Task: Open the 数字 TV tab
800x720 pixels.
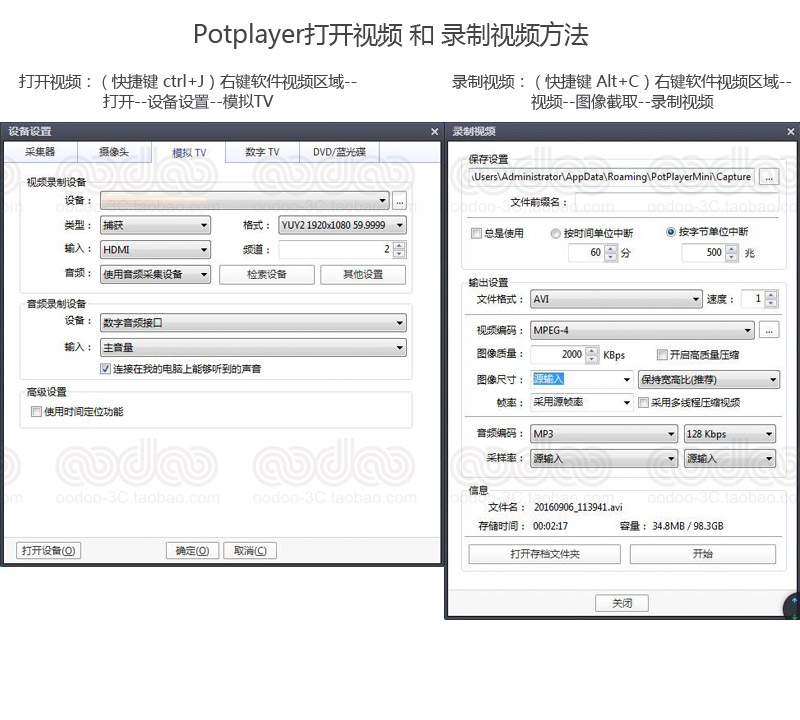Action: (262, 152)
